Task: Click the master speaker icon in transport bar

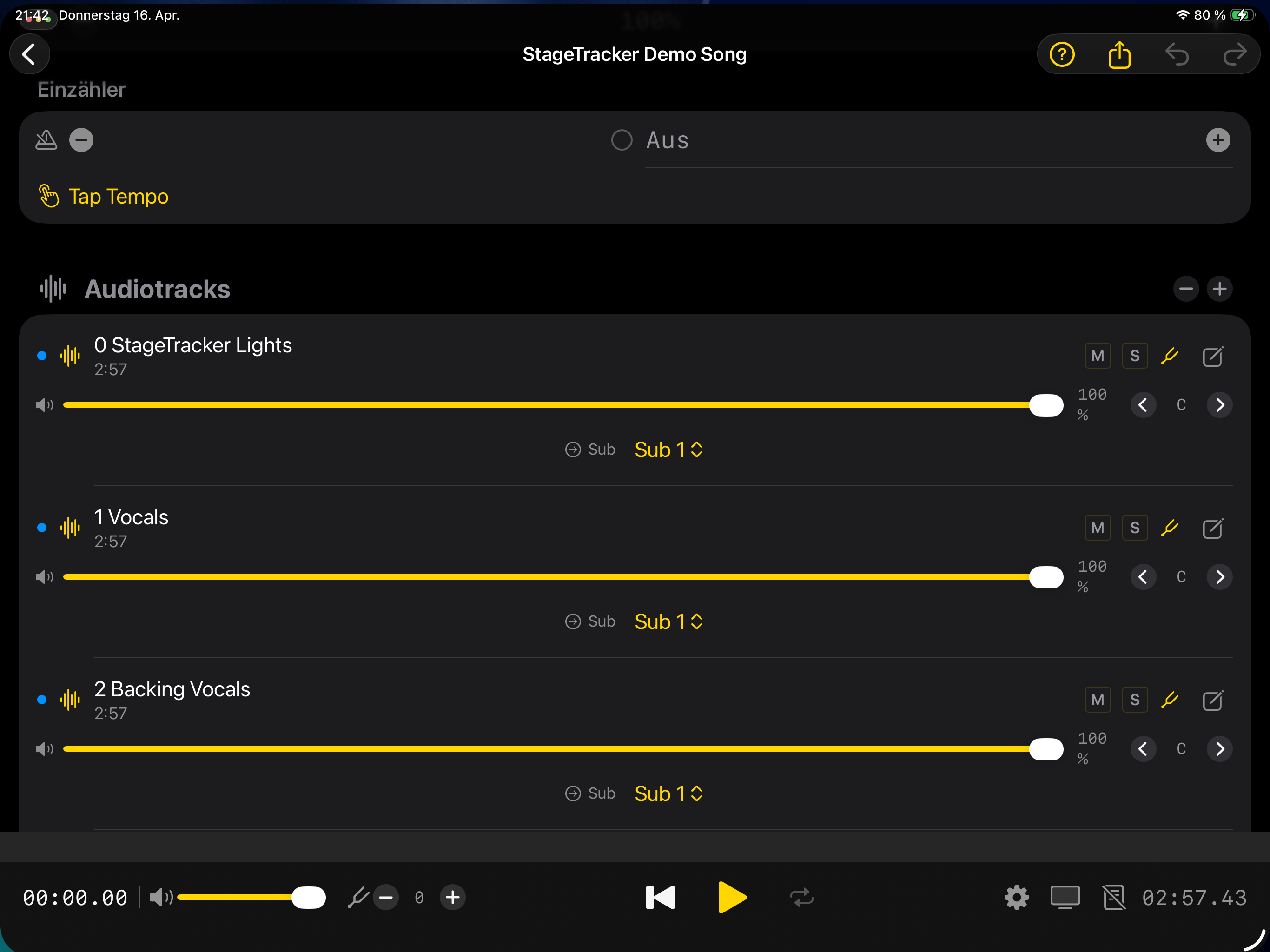Action: pos(161,898)
